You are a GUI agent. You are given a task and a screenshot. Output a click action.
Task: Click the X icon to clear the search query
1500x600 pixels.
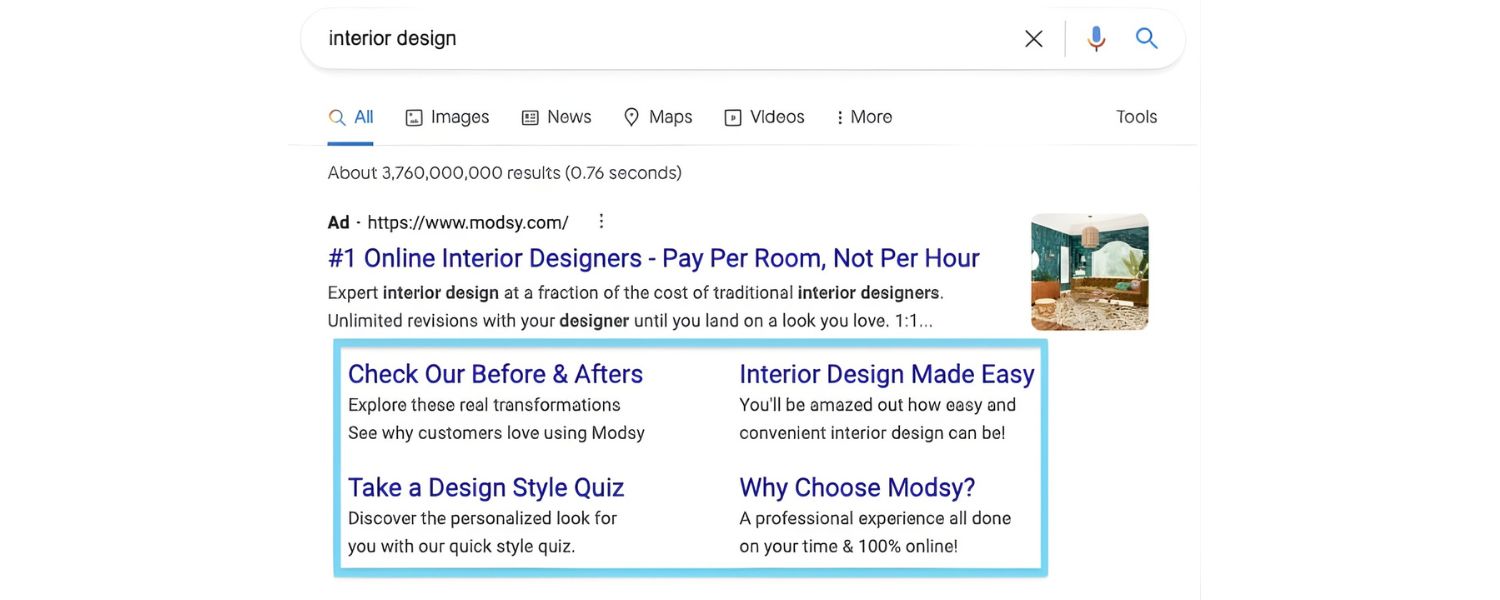click(1033, 37)
